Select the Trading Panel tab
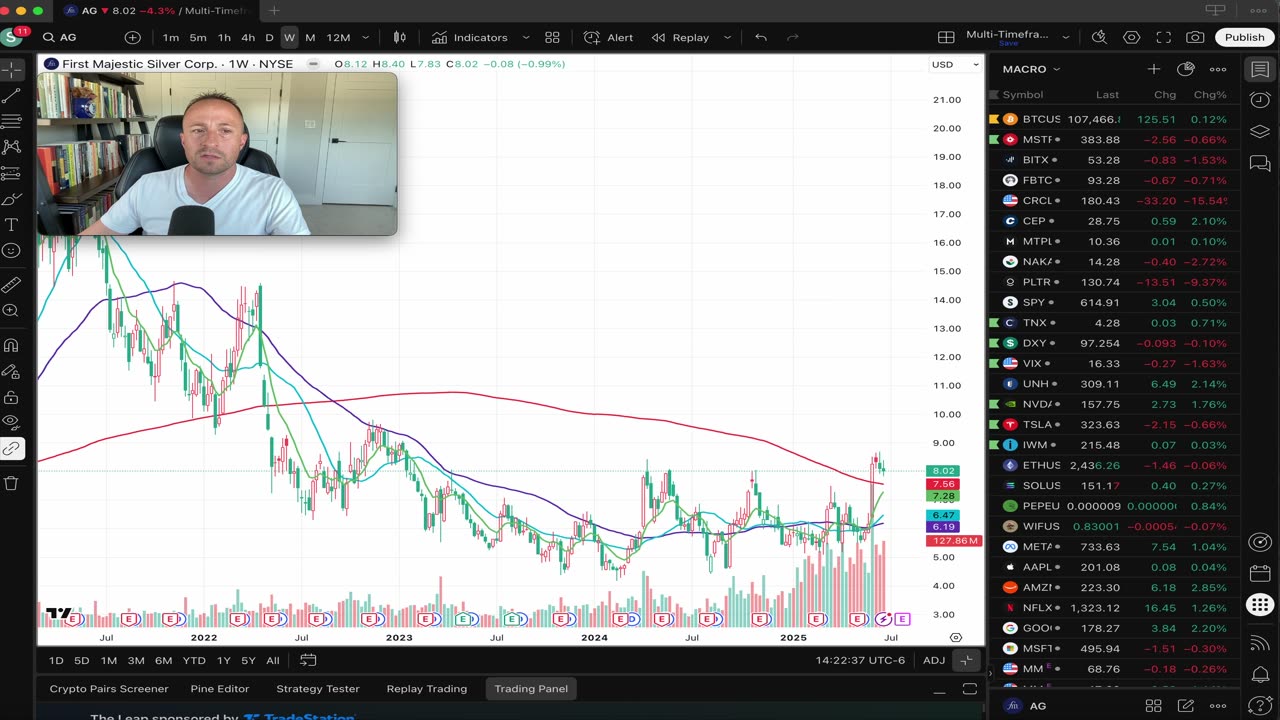Screen dimensions: 1280x720 click(x=531, y=689)
